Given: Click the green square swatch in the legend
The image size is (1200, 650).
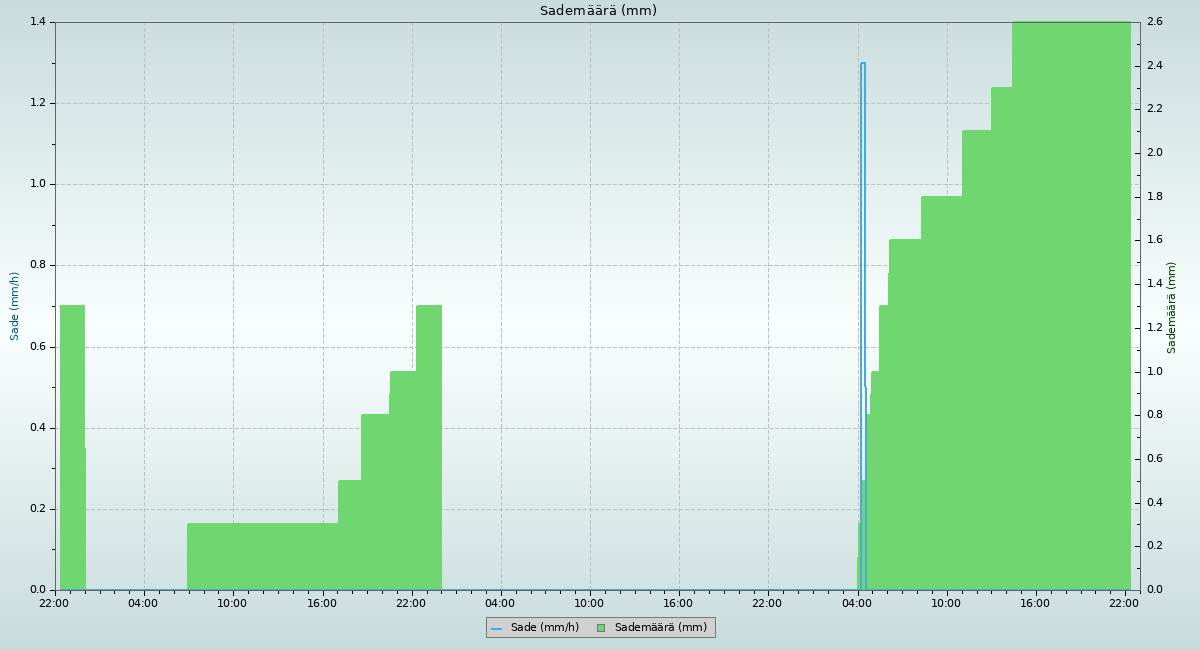Looking at the screenshot, I should click(x=601, y=628).
